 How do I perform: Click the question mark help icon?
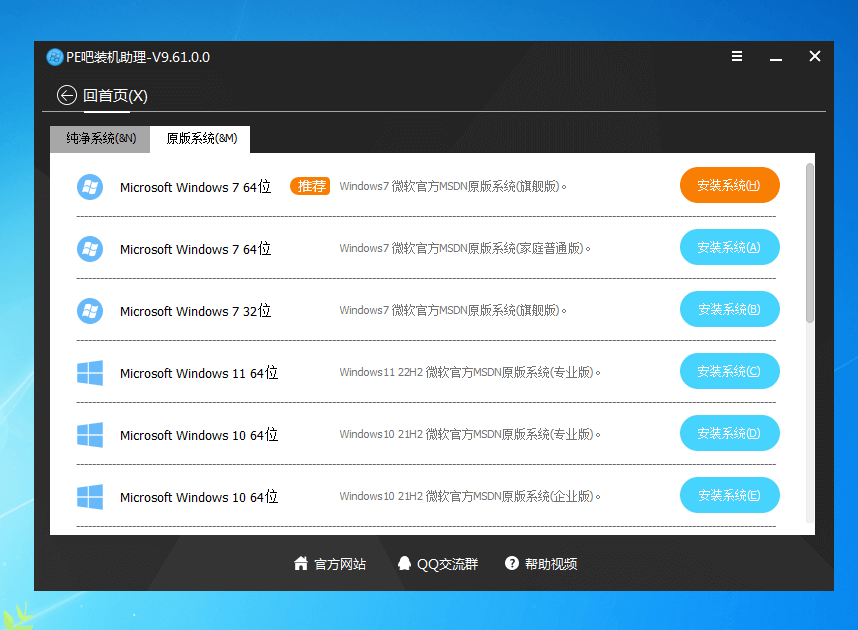pos(512,563)
